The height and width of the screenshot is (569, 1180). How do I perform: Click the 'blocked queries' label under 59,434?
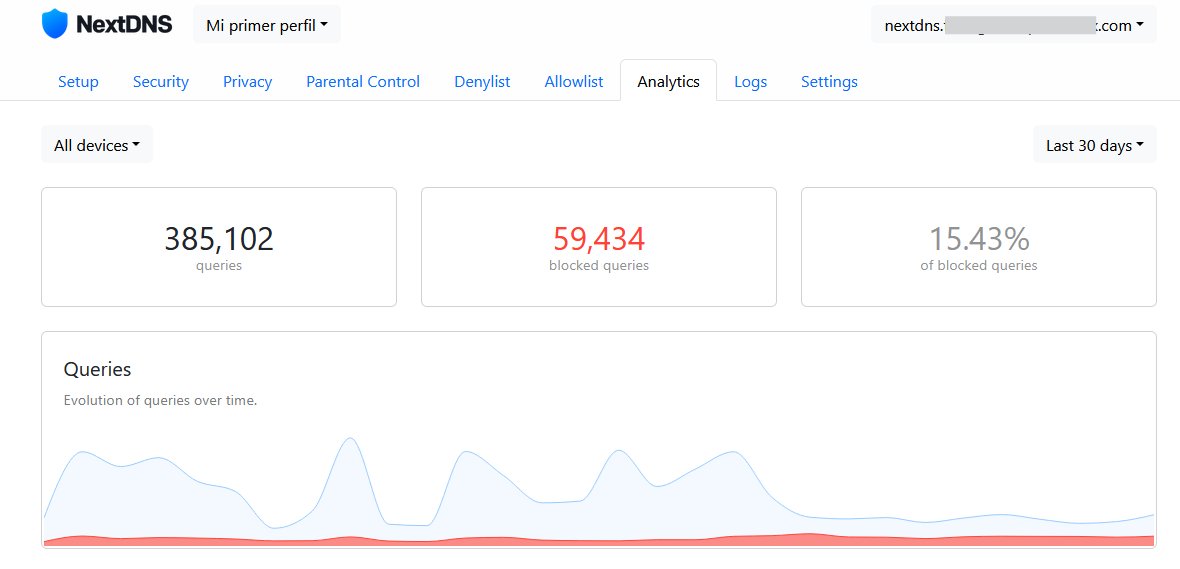pyautogui.click(x=599, y=266)
